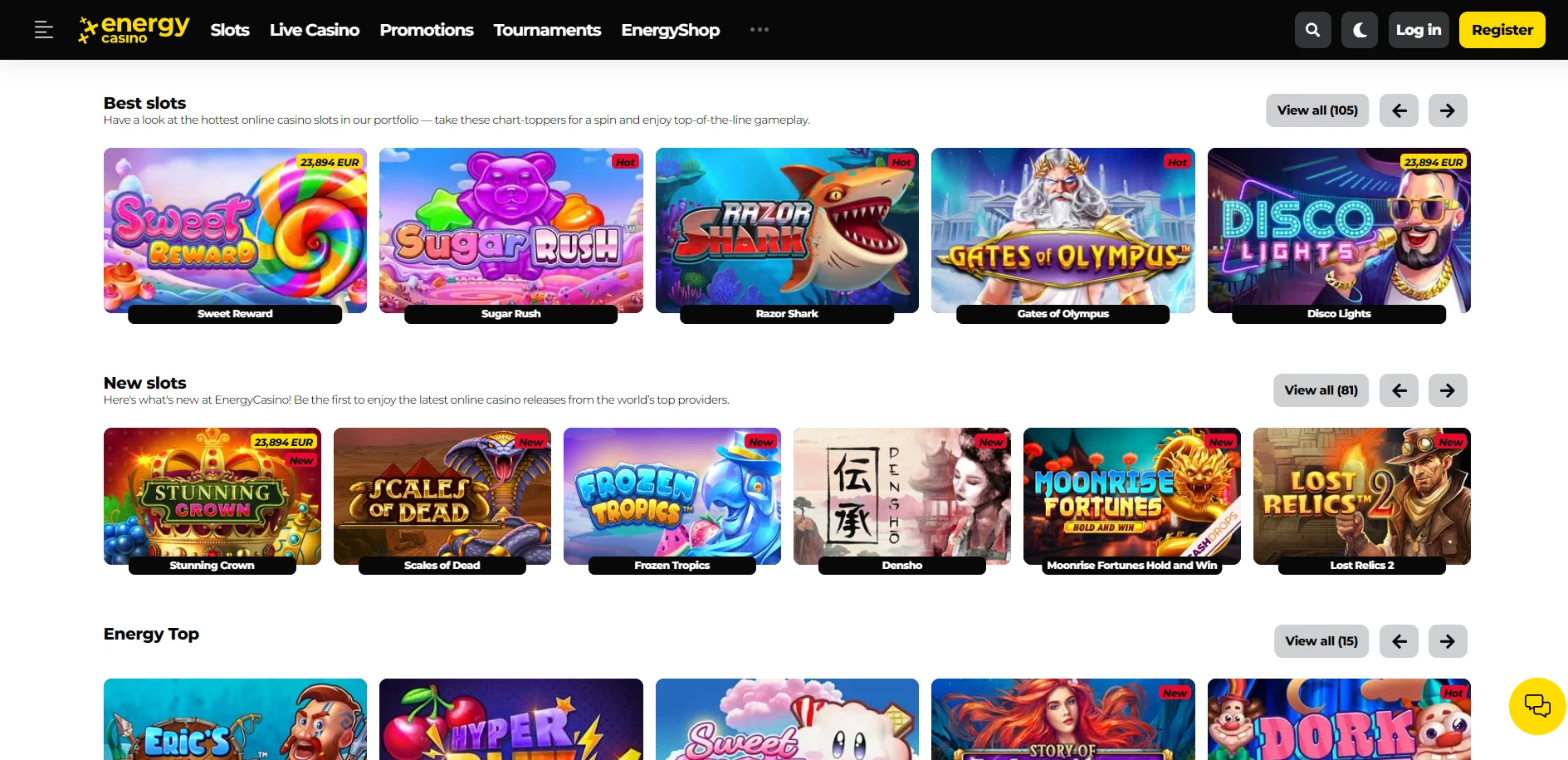Open Lost Relics 2 slot thumbnail

[1362, 496]
